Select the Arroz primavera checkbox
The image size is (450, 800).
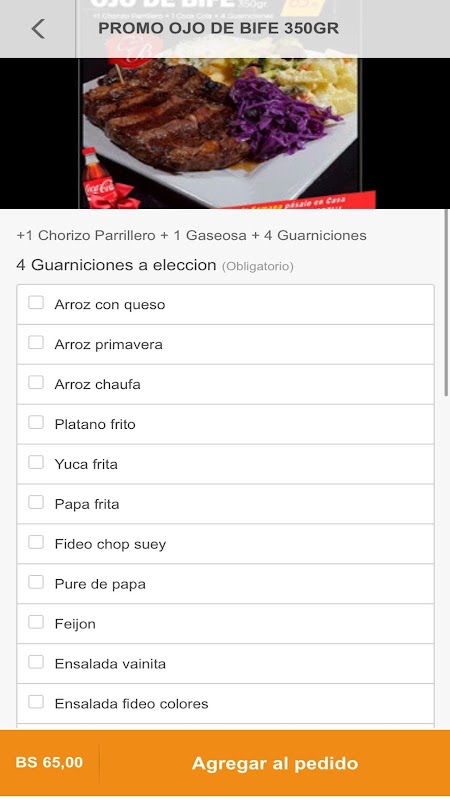click(36, 342)
